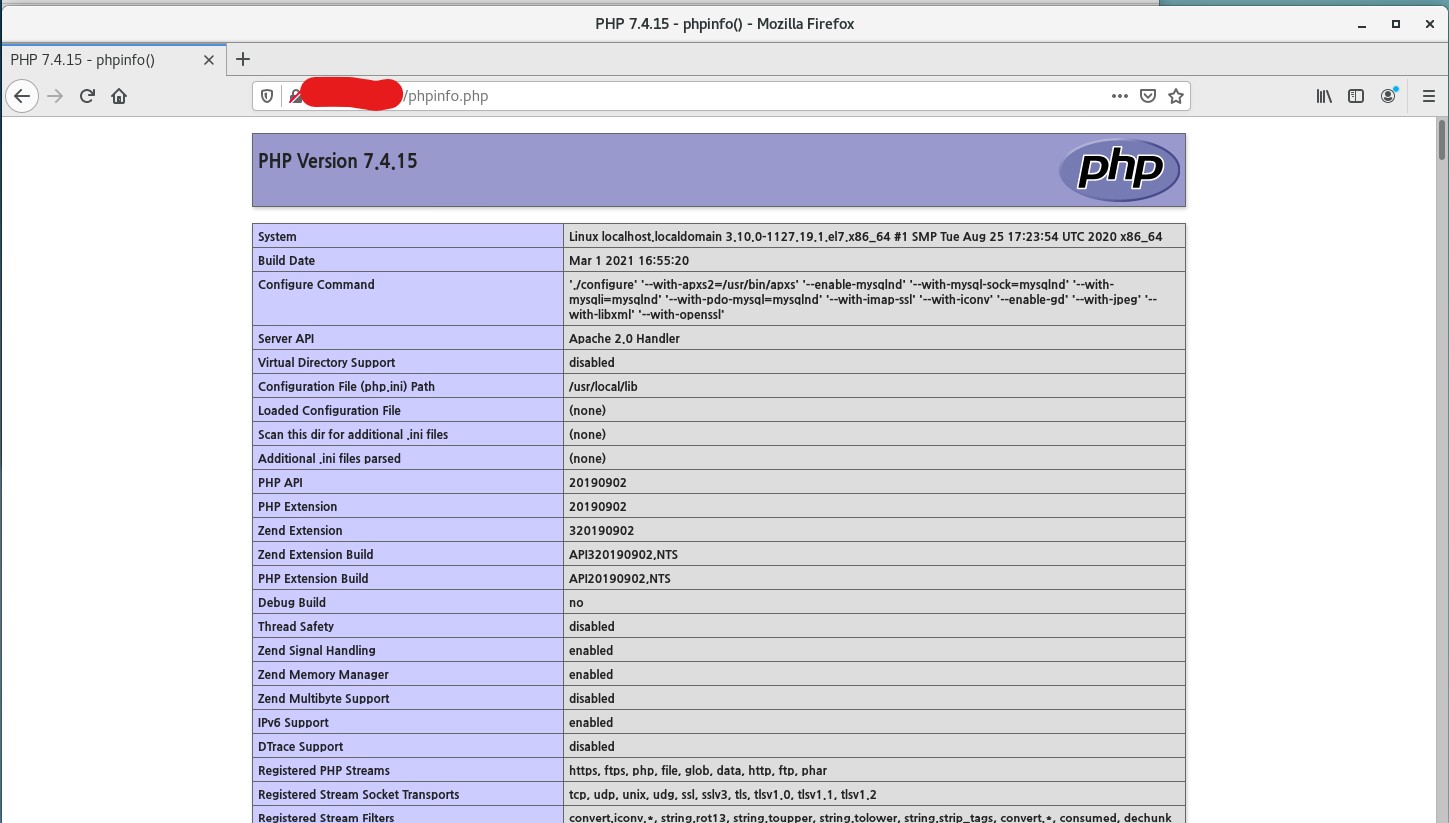Screen dimensions: 1449x823
Task: Click the API320190902,NTS value
Action: pos(623,555)
